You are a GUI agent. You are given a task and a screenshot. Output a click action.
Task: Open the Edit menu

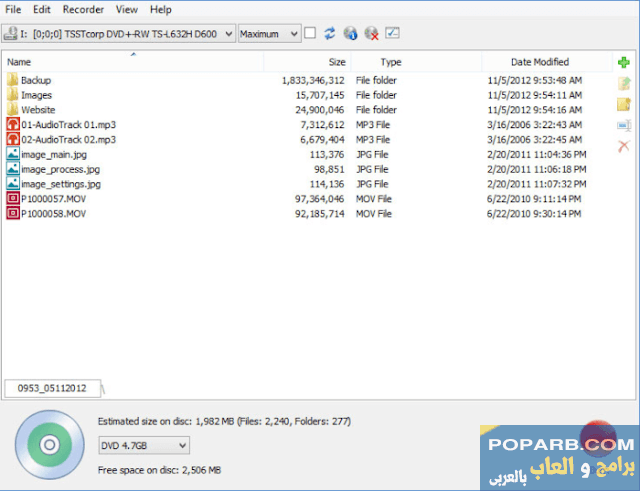(x=41, y=9)
